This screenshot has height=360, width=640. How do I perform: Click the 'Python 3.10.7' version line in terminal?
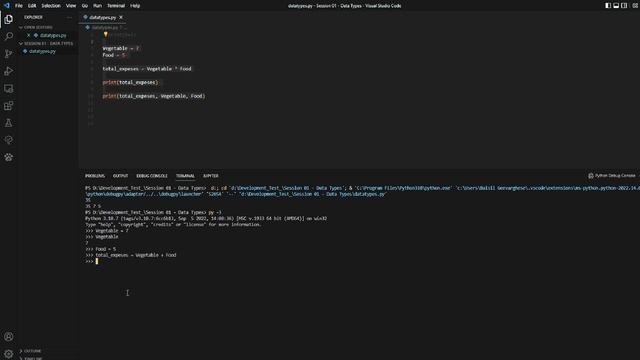pyautogui.click(x=206, y=218)
